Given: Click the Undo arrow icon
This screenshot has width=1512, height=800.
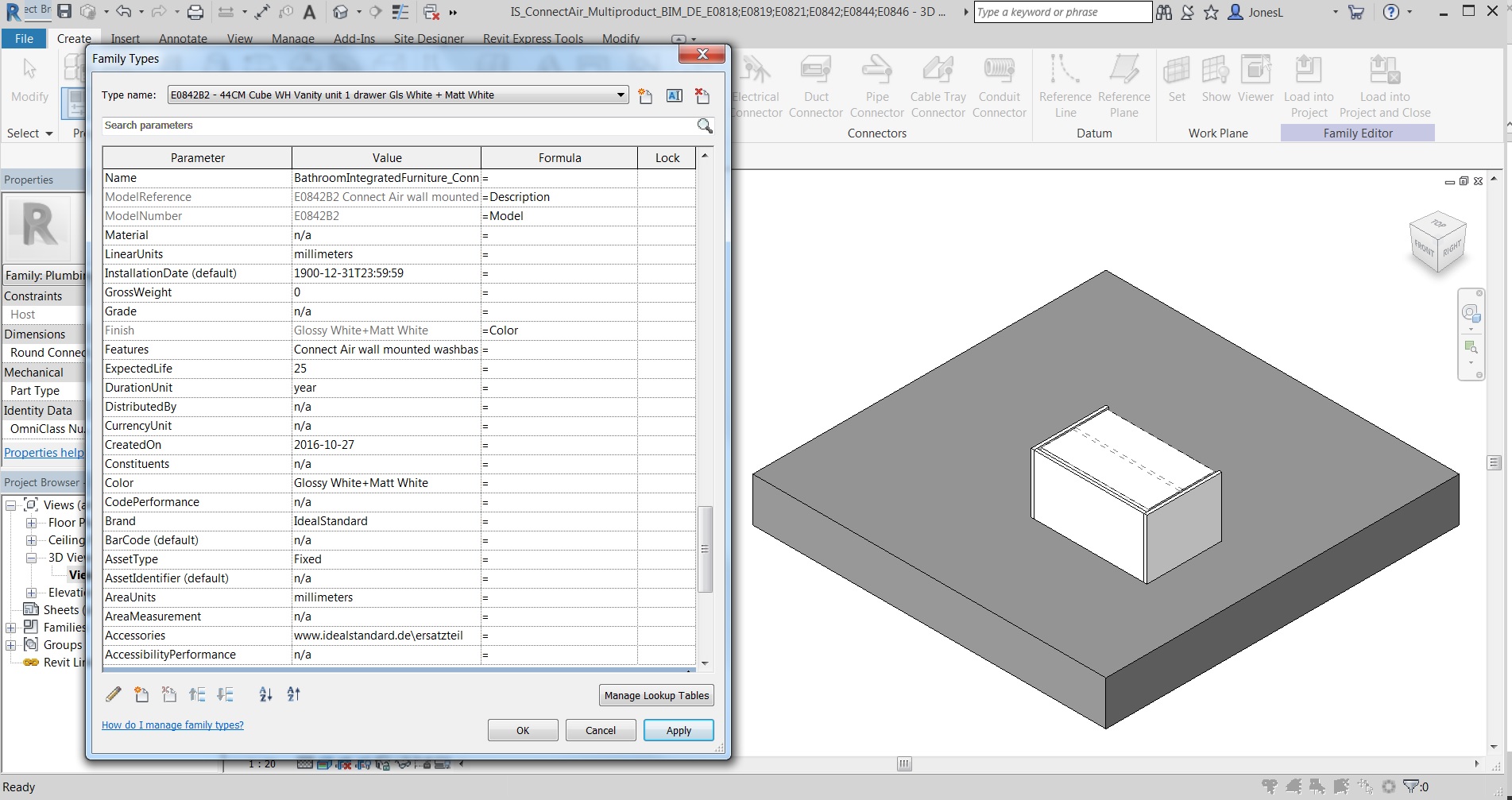Looking at the screenshot, I should (123, 12).
